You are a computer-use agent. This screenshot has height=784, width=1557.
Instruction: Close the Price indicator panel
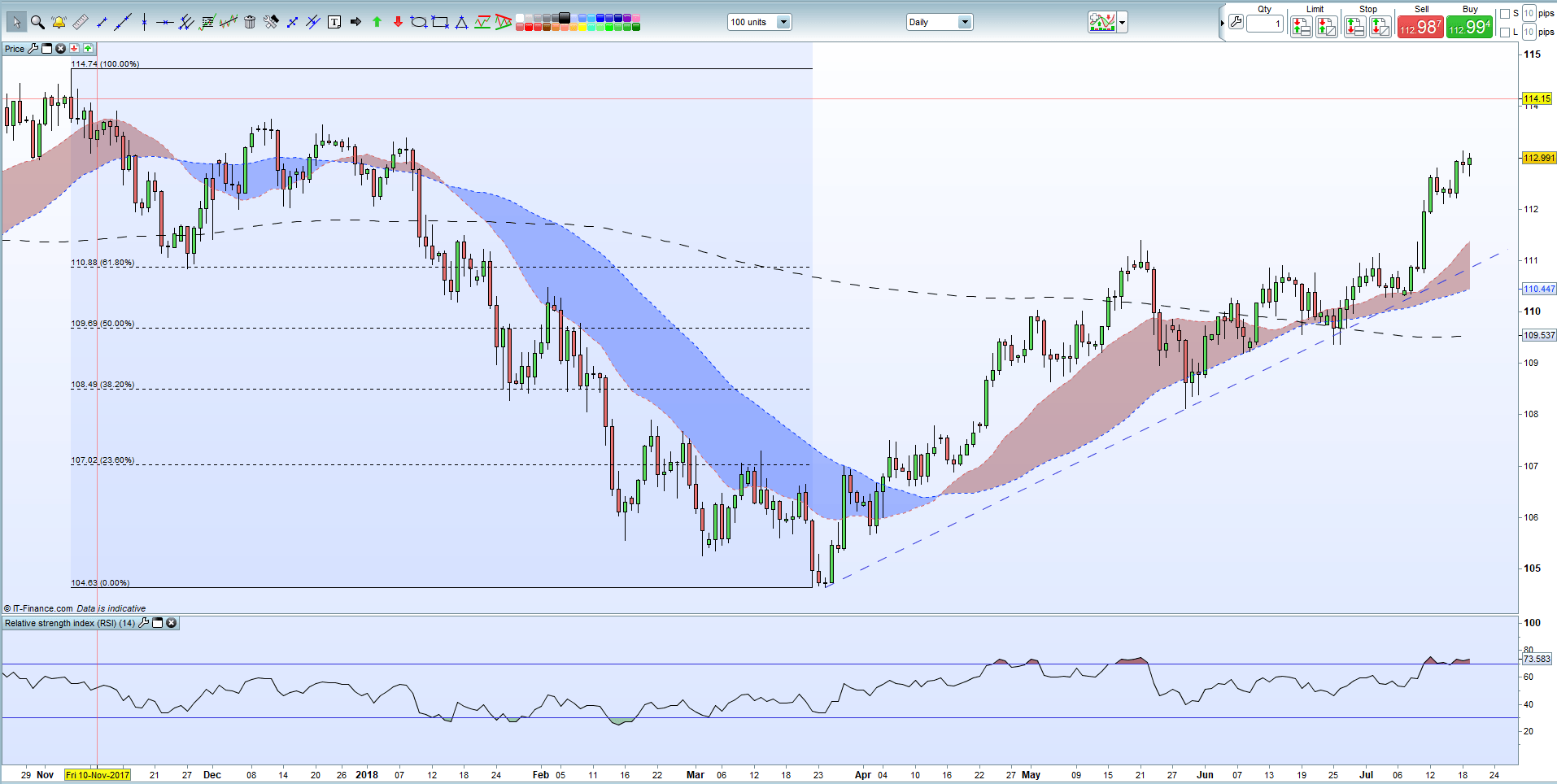60,49
